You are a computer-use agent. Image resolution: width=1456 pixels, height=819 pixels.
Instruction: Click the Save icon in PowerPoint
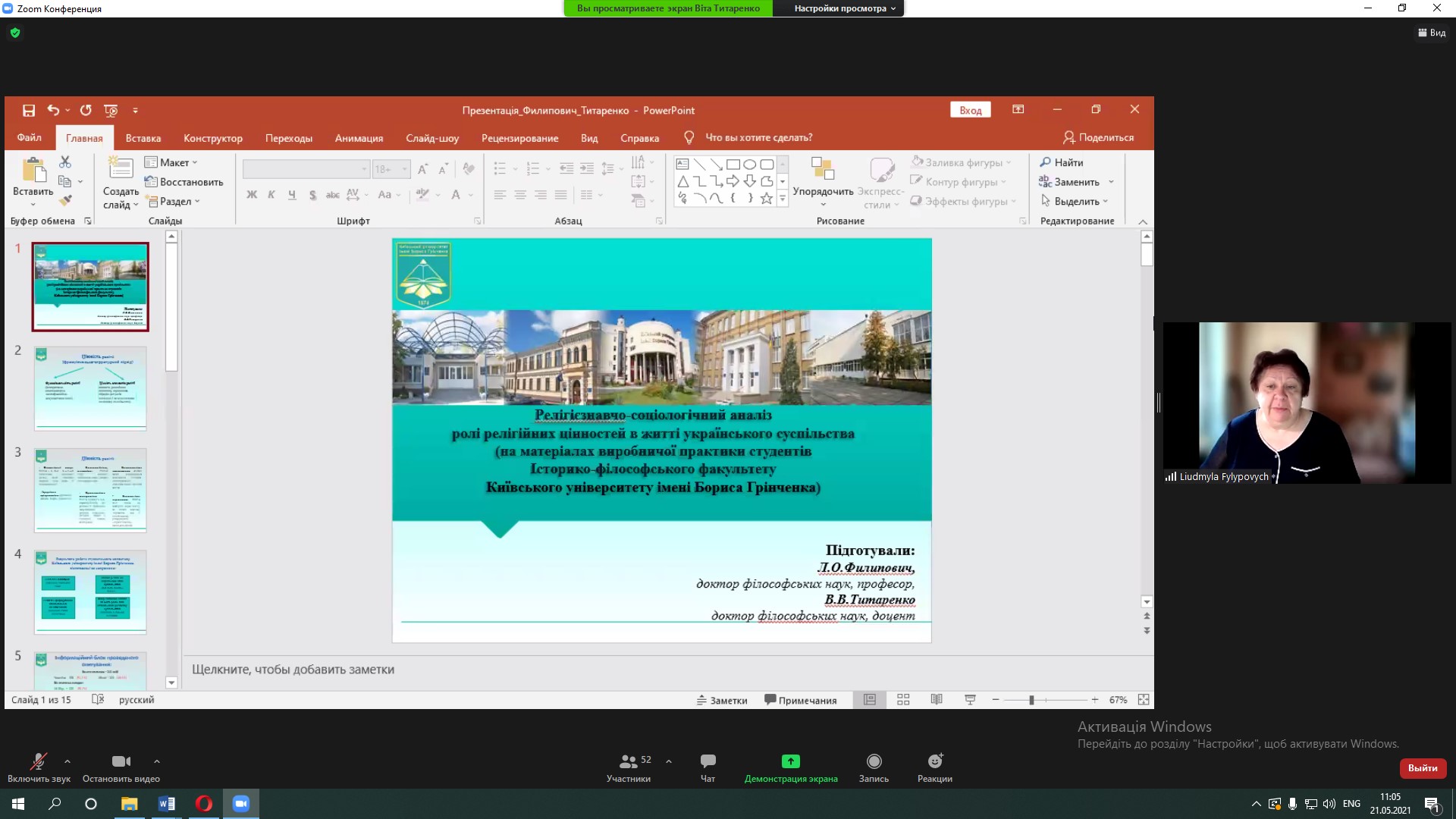[29, 111]
